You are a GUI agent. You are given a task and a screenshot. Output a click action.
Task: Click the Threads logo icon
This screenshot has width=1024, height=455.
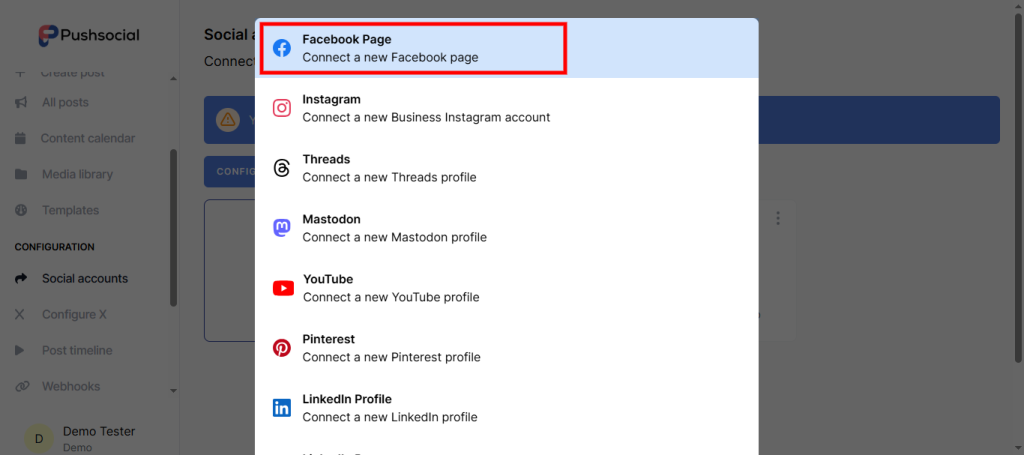coord(281,168)
